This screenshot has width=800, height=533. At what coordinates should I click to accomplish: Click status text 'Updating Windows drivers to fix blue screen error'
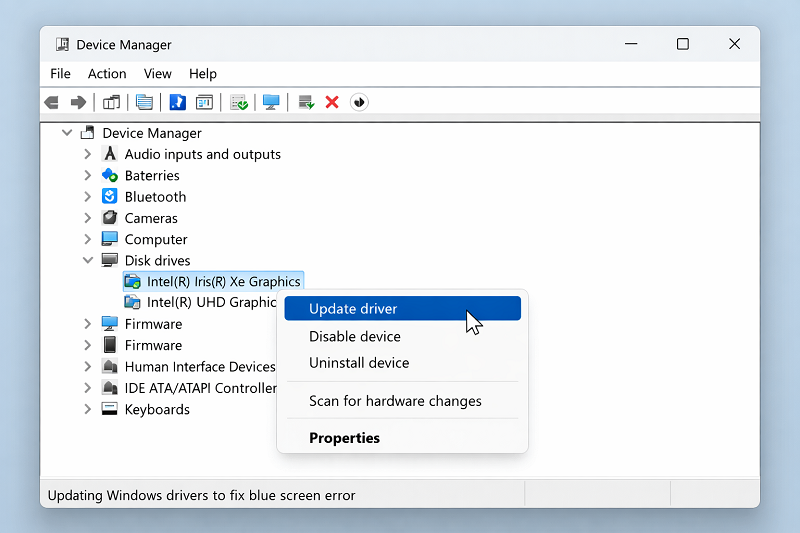click(x=201, y=495)
